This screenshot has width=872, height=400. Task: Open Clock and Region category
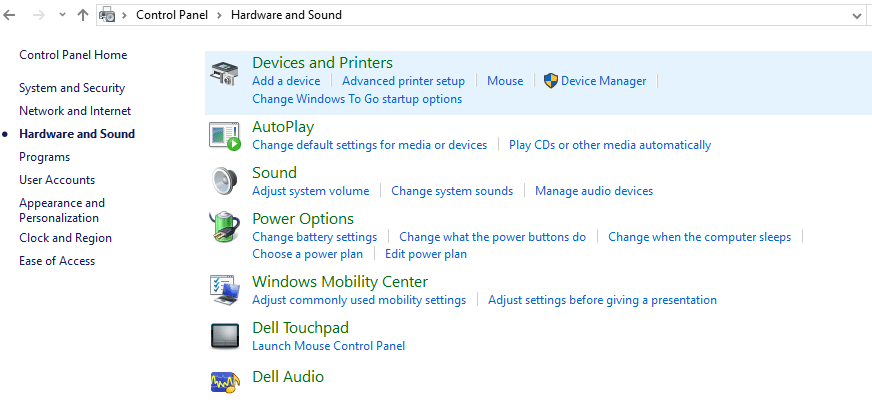[65, 238]
